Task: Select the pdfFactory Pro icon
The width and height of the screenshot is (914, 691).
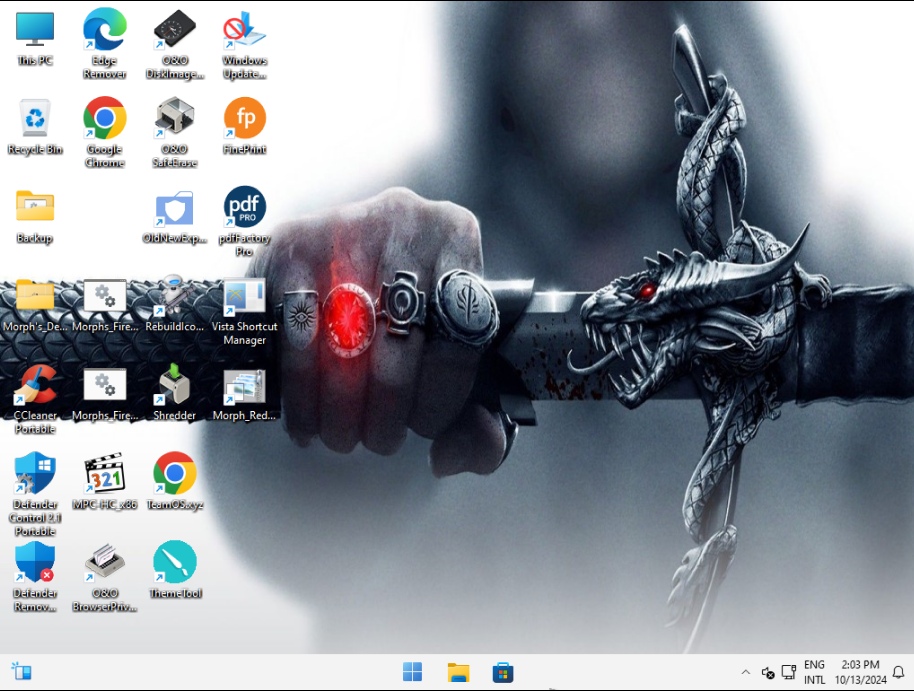Action: [x=245, y=222]
